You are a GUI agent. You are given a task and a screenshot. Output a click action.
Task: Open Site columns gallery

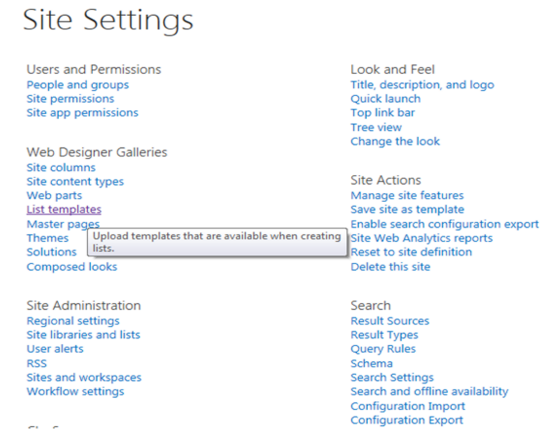(x=61, y=167)
